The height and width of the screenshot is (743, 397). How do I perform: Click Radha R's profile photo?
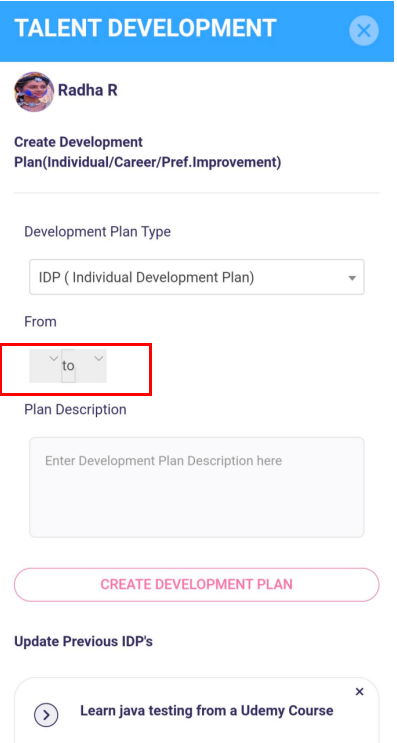click(34, 91)
